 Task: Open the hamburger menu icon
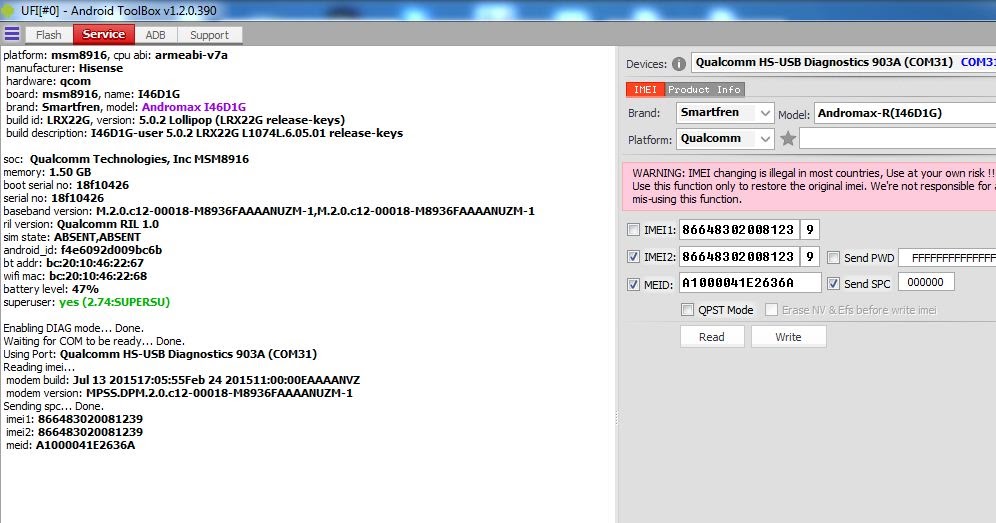pyautogui.click(x=11, y=34)
